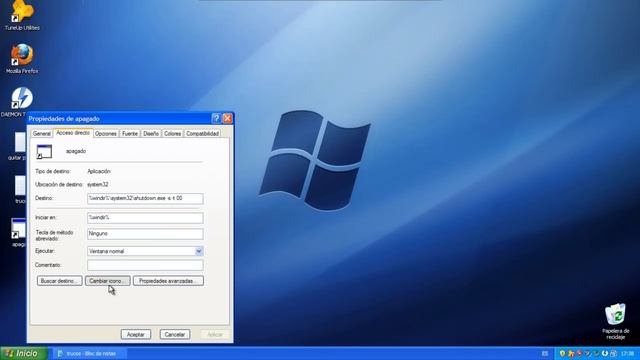Viewport: 640px width, 360px height.
Task: Click the Comentario input field
Action: pos(145,265)
